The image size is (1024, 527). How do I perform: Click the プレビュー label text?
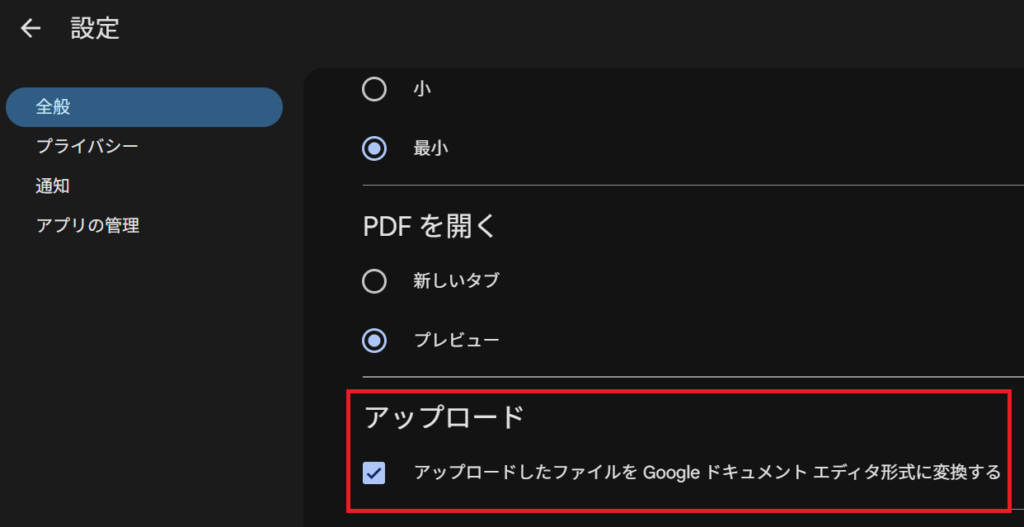click(x=456, y=340)
